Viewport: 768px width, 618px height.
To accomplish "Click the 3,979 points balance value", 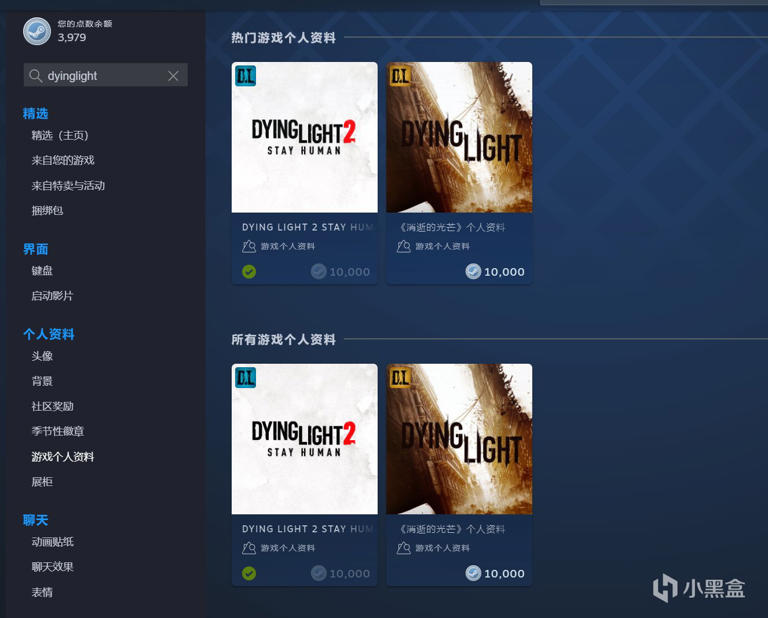I will point(72,37).
